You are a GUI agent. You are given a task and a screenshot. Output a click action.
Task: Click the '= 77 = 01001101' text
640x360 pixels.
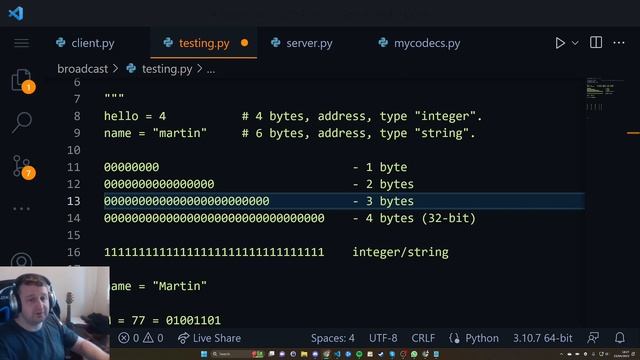click(169, 320)
